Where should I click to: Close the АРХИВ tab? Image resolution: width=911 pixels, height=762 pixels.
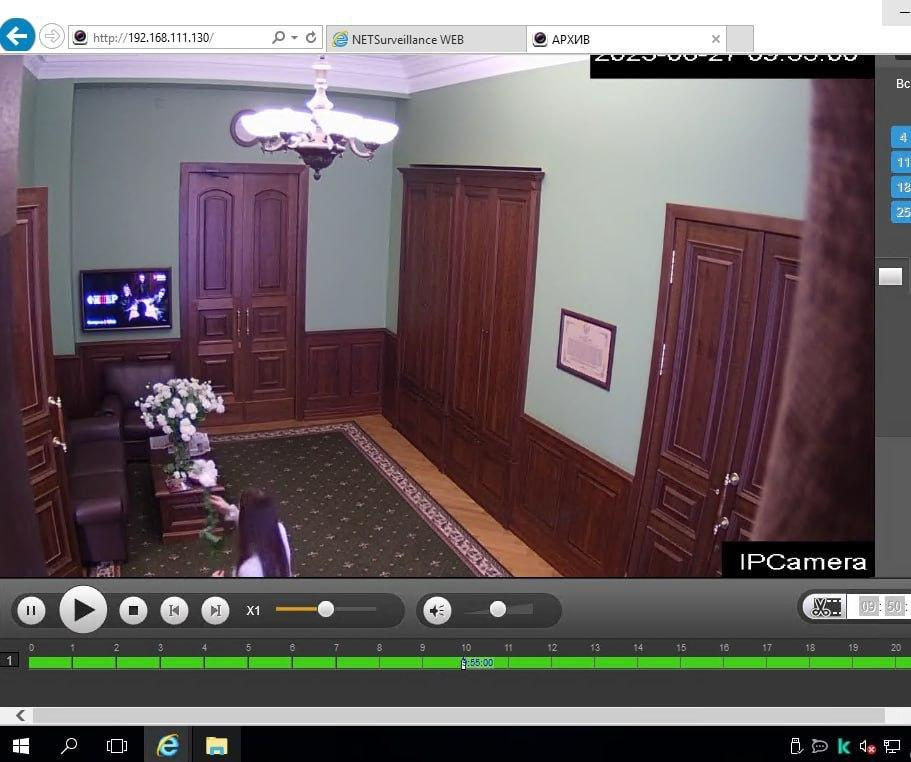click(716, 39)
